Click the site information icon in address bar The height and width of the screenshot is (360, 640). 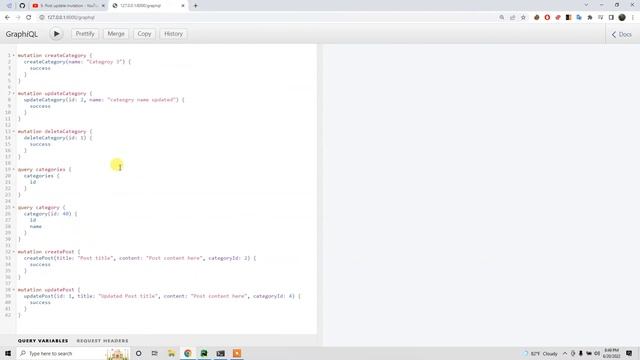point(42,18)
